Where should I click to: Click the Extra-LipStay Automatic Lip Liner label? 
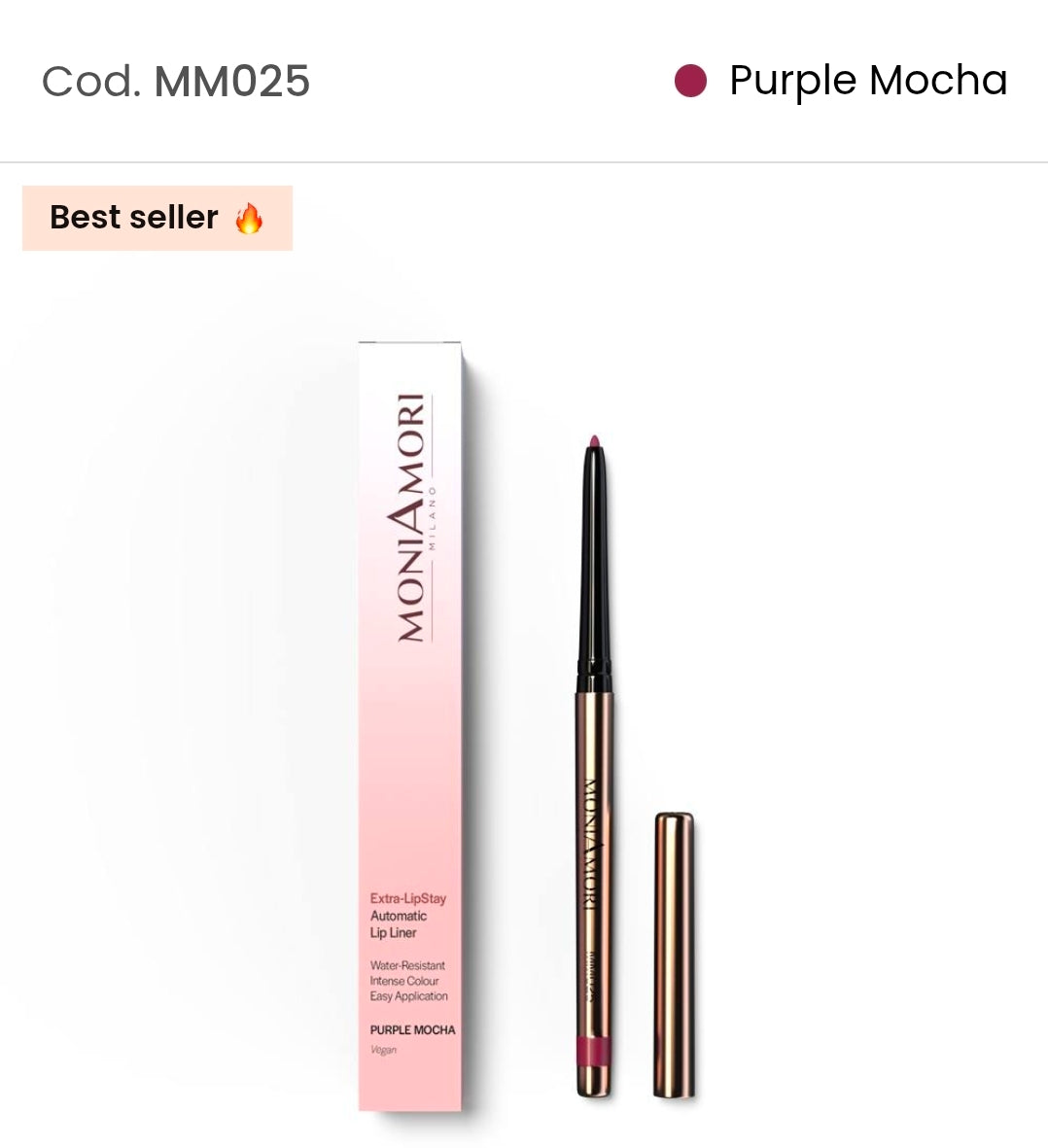pos(408,915)
